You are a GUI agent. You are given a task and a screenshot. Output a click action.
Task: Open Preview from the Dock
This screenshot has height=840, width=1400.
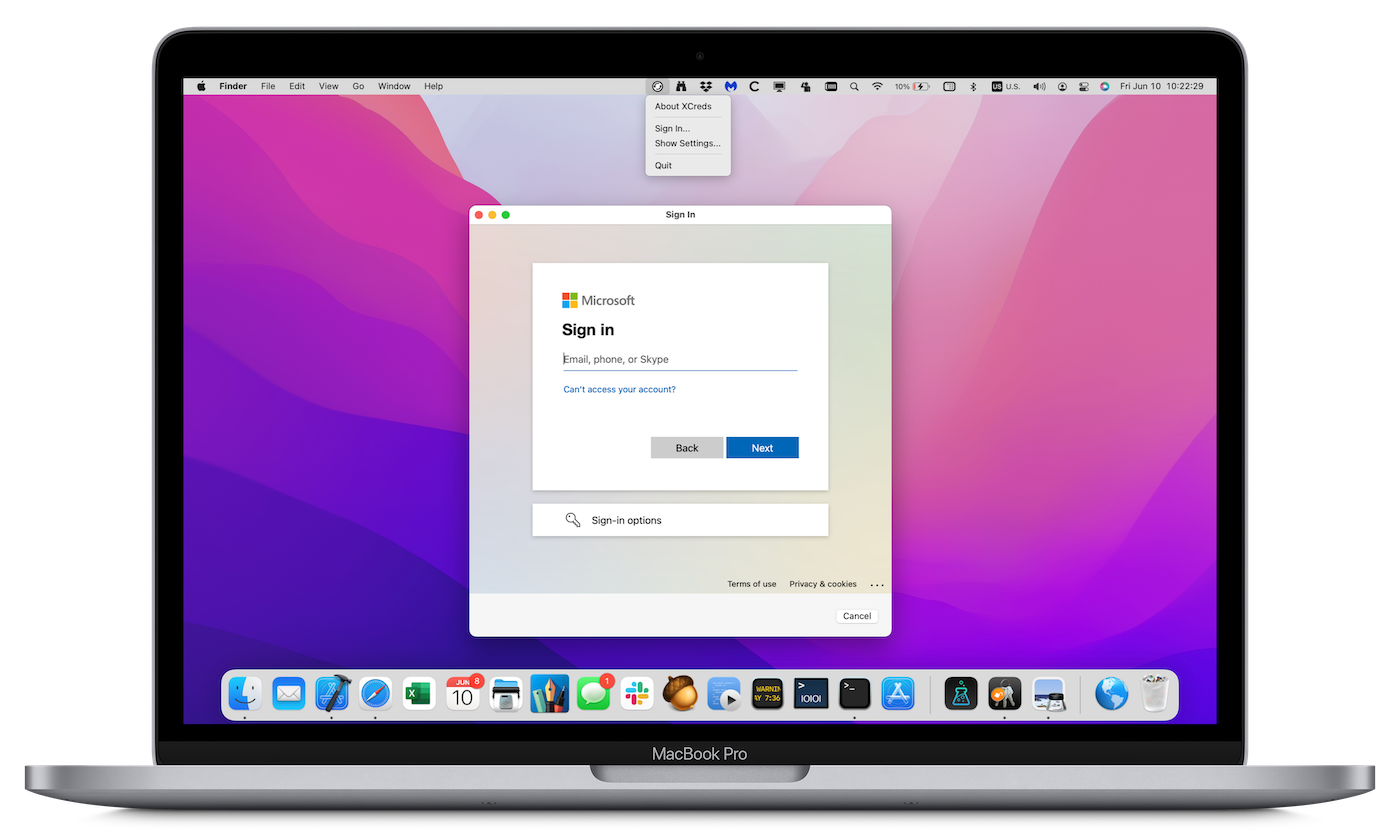coord(1048,693)
